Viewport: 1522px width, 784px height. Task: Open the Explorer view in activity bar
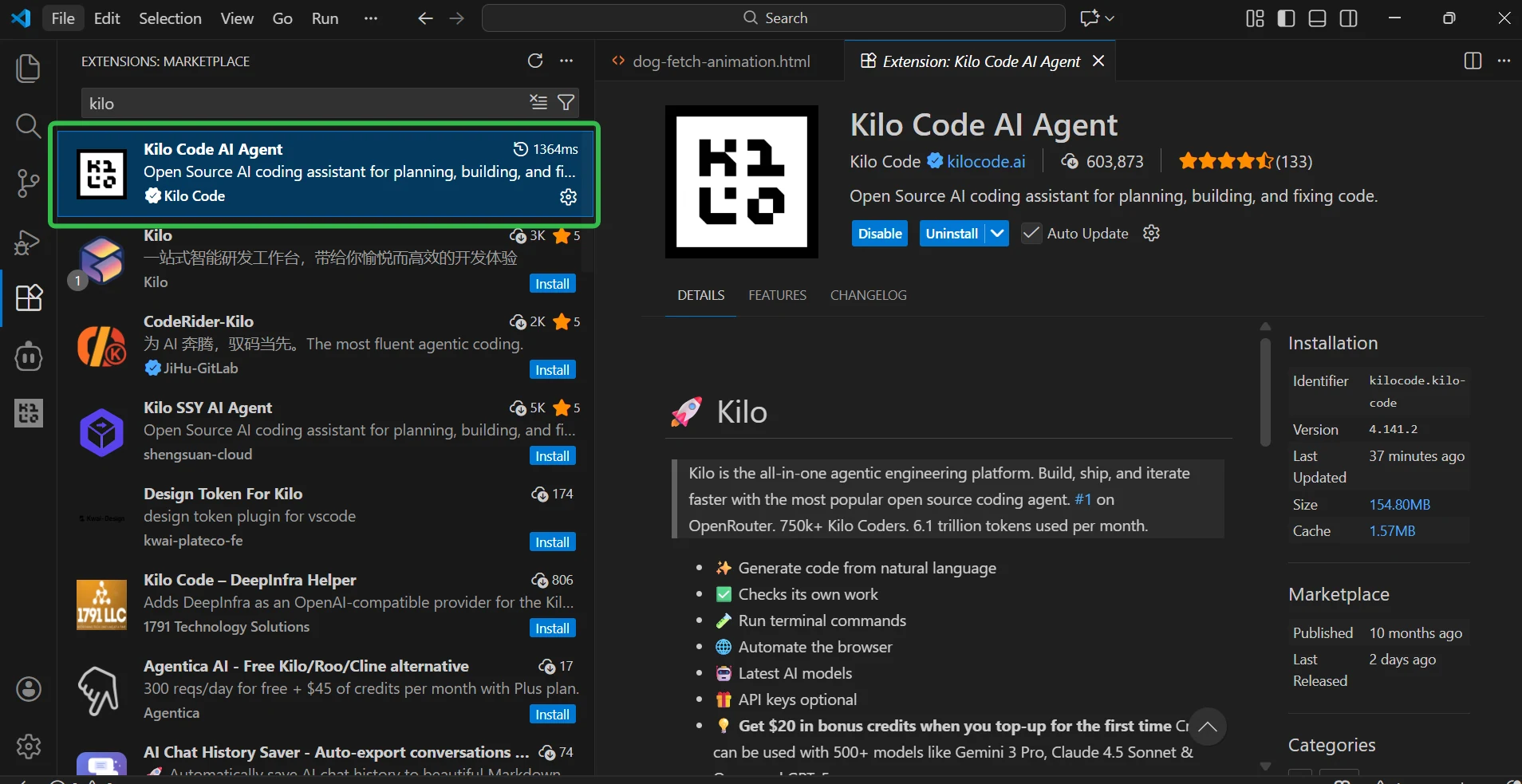click(x=28, y=69)
